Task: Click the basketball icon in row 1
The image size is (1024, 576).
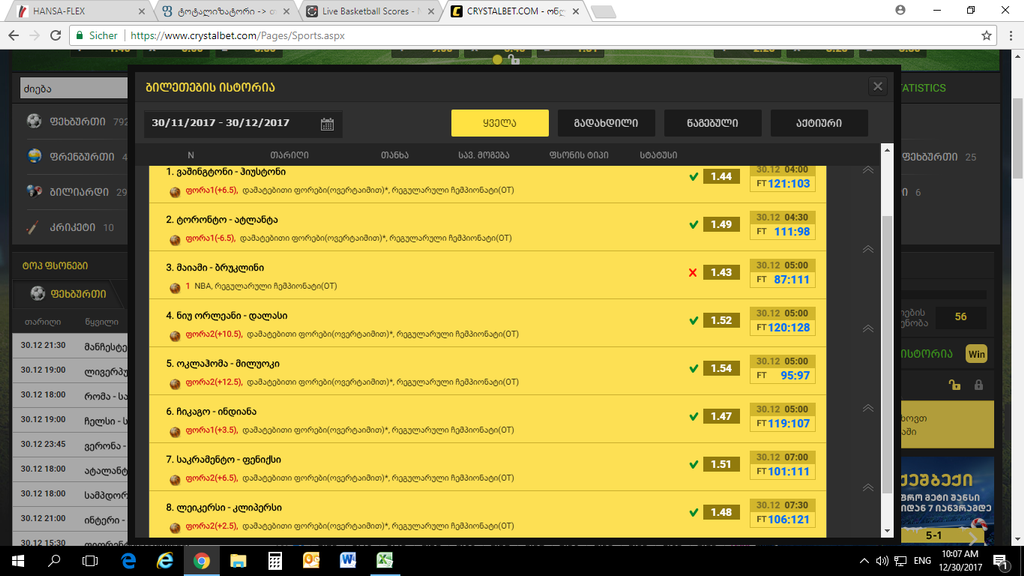Action: pyautogui.click(x=175, y=191)
